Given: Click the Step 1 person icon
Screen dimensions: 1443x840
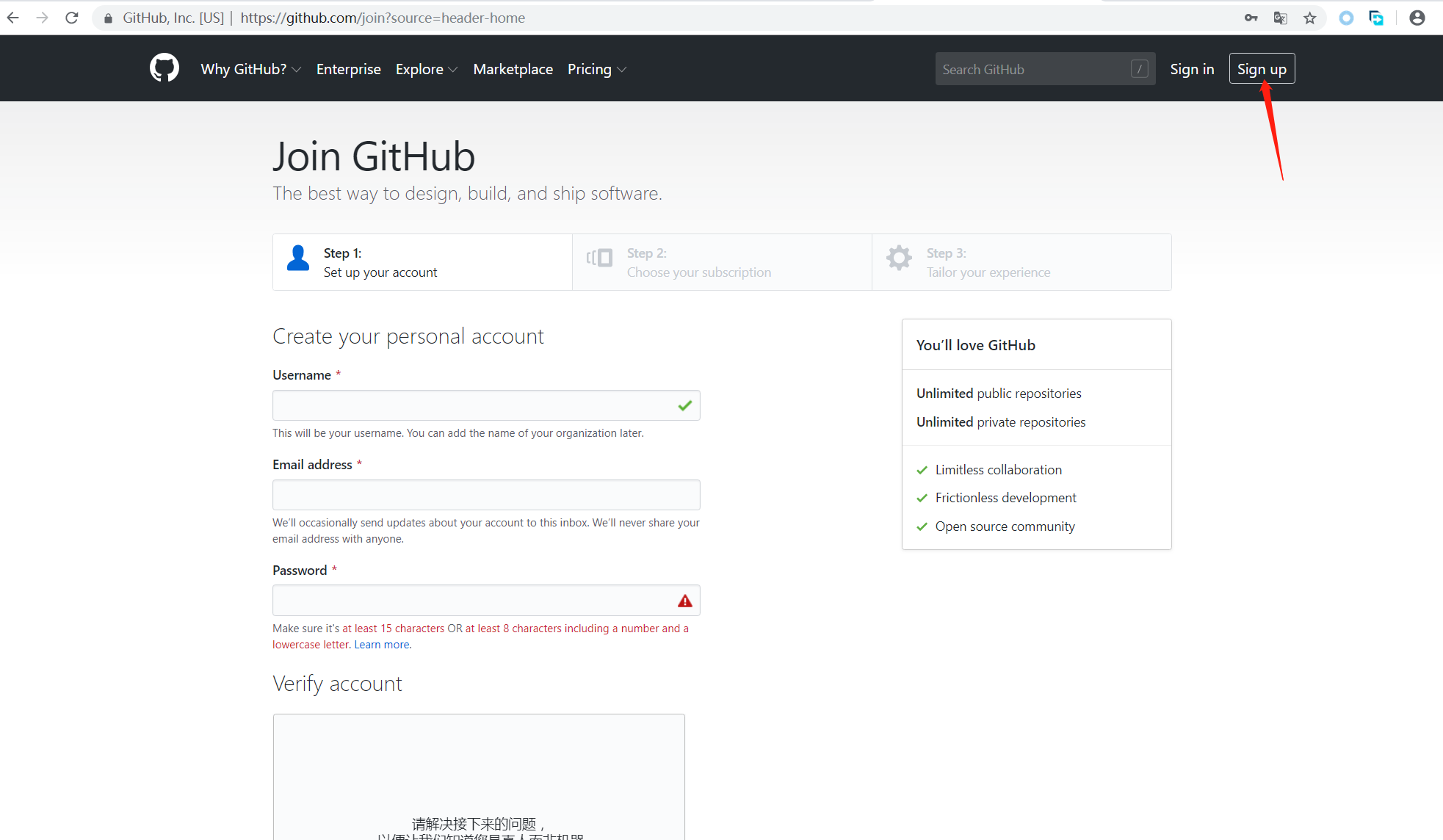Looking at the screenshot, I should [x=298, y=258].
